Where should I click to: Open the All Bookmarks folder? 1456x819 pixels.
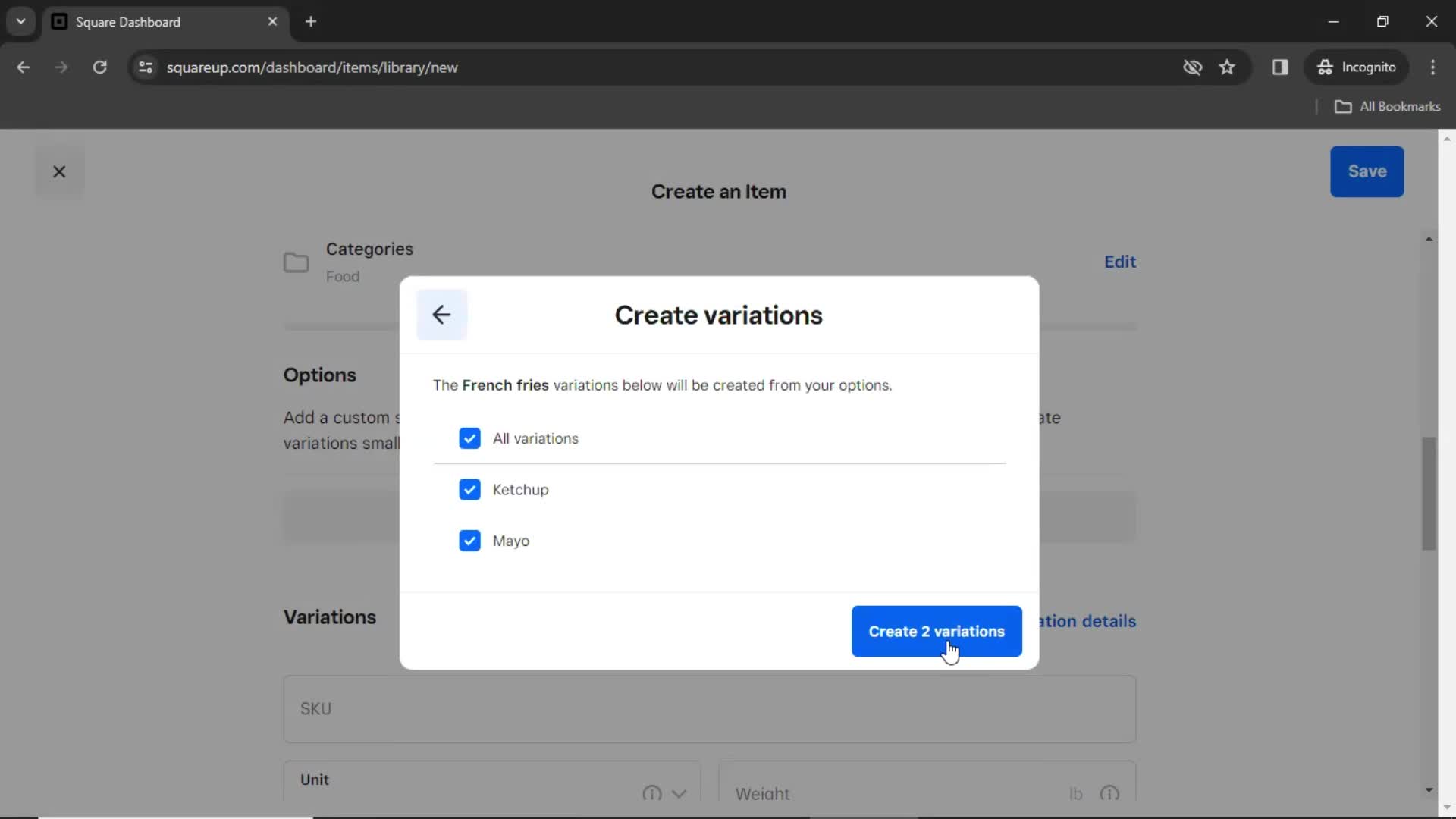(x=1387, y=107)
